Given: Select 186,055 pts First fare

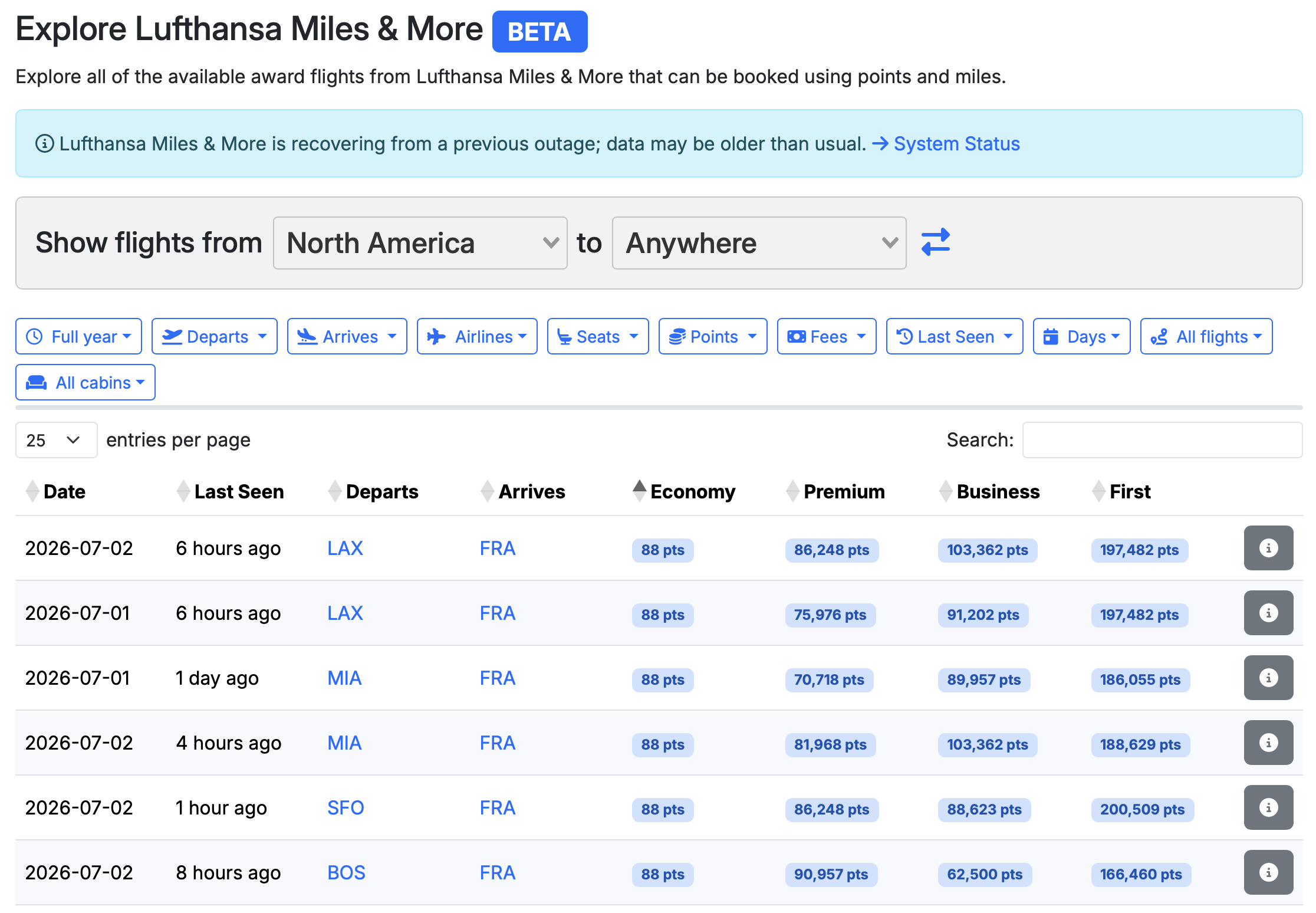Looking at the screenshot, I should (x=1140, y=679).
